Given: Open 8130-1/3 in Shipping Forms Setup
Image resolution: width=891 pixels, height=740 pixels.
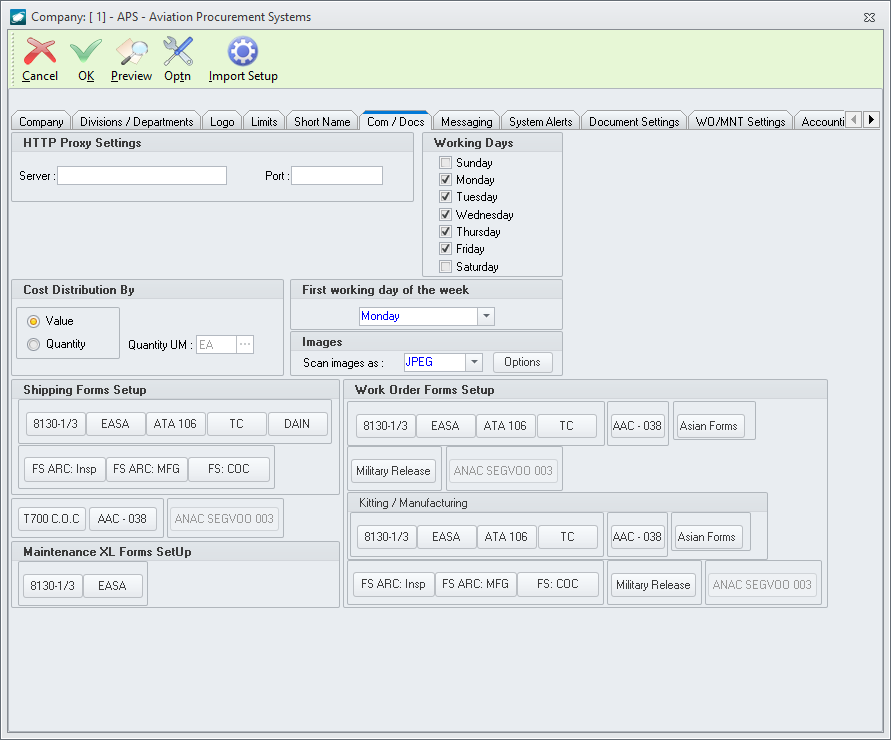Looking at the screenshot, I should click(x=55, y=424).
